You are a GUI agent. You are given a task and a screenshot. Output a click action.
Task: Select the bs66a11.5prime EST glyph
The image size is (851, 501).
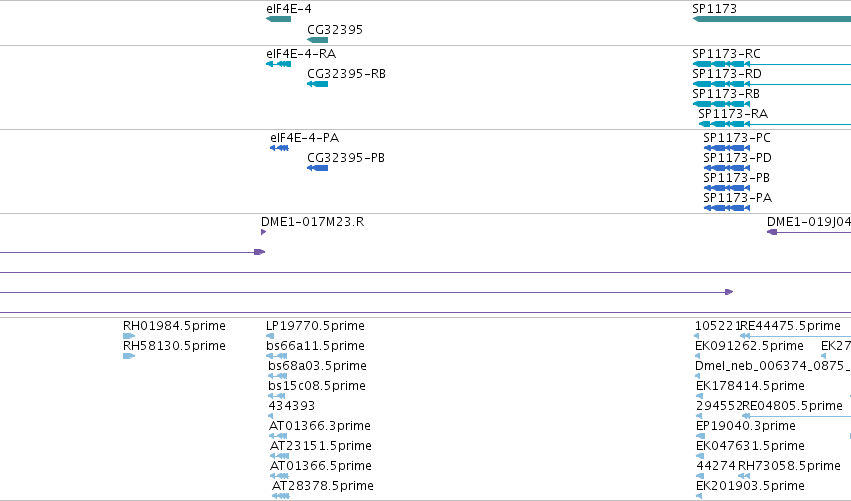(277, 356)
